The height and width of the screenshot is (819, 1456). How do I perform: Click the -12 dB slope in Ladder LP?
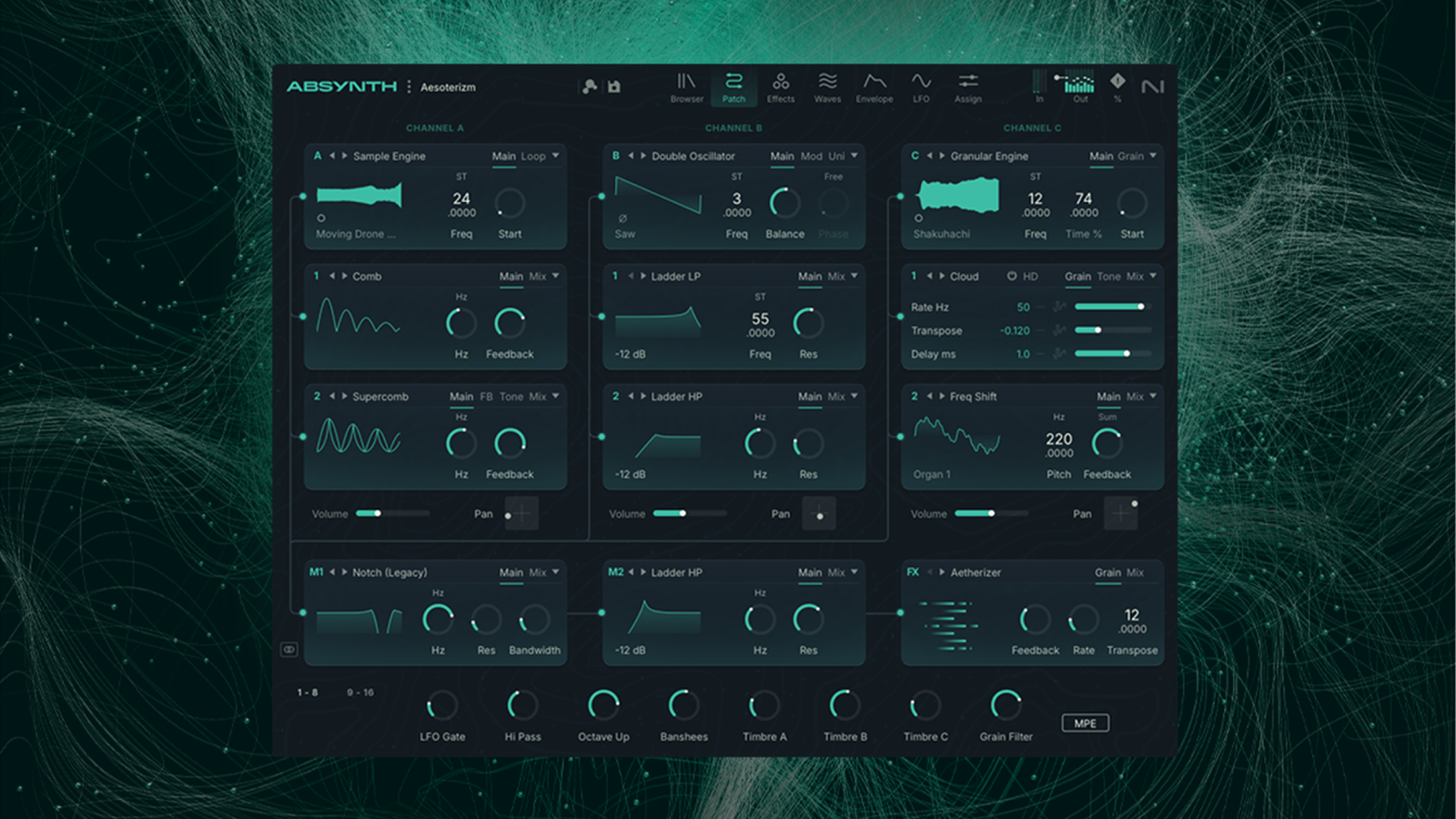(630, 354)
